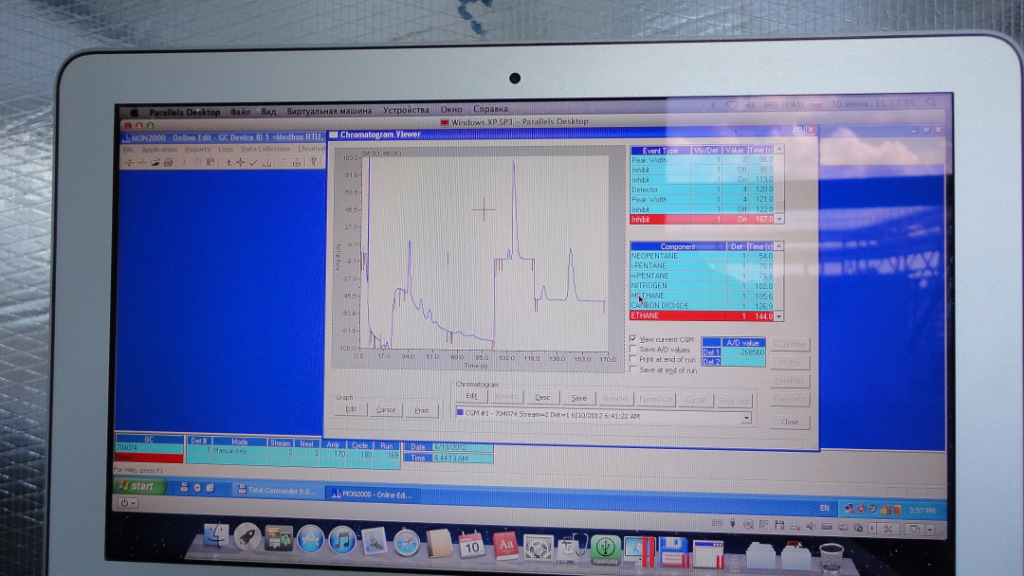Image resolution: width=1024 pixels, height=576 pixels.
Task: Click the Graph Print button
Action: tap(422, 410)
